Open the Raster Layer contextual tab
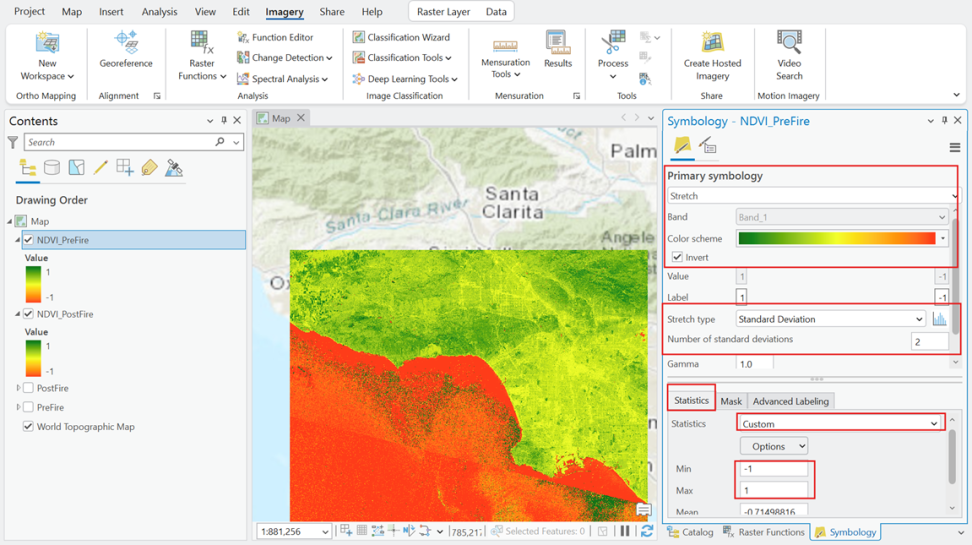972x545 pixels. coord(443,12)
